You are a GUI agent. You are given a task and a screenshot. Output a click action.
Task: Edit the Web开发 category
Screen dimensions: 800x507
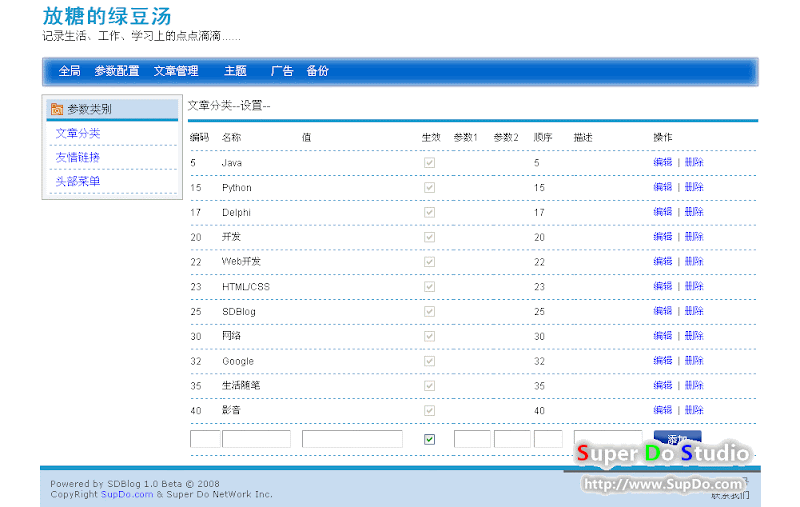pyautogui.click(x=663, y=262)
